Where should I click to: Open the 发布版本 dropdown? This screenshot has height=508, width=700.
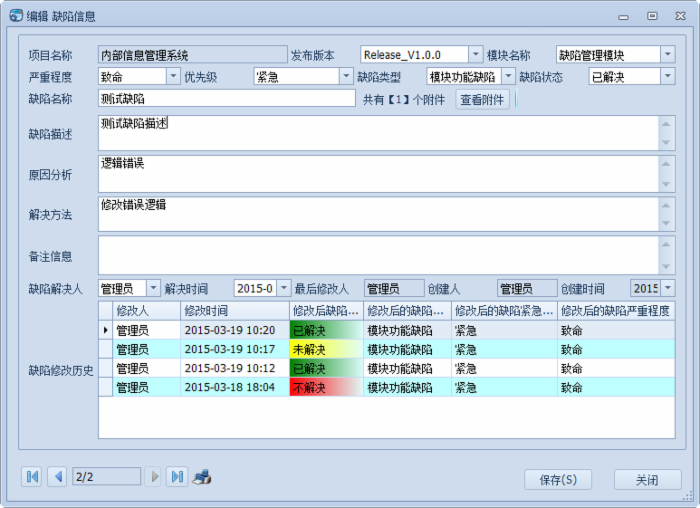(476, 55)
